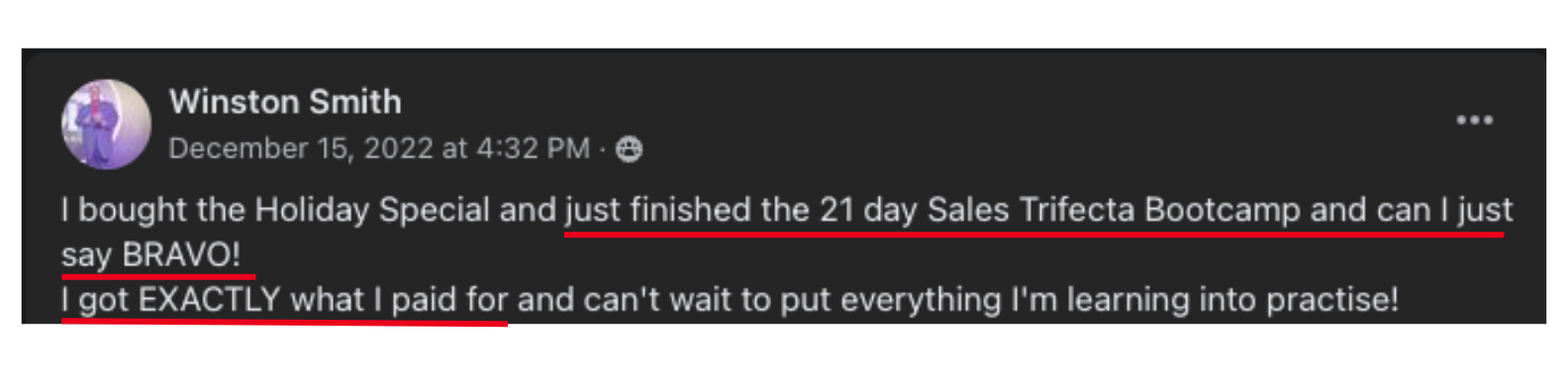Image resolution: width=1568 pixels, height=392 pixels.
Task: Select the word BRAVO! in the post
Action: [x=181, y=254]
